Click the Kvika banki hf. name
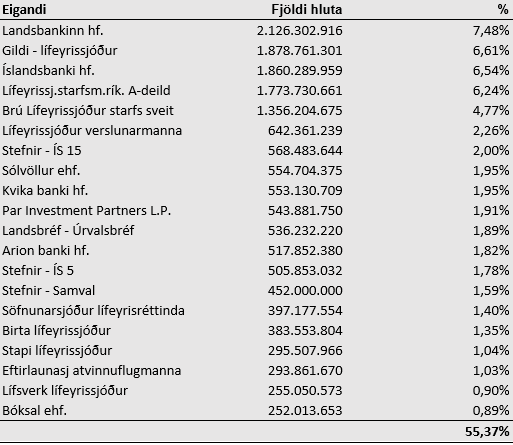513x445 pixels. tap(45, 191)
